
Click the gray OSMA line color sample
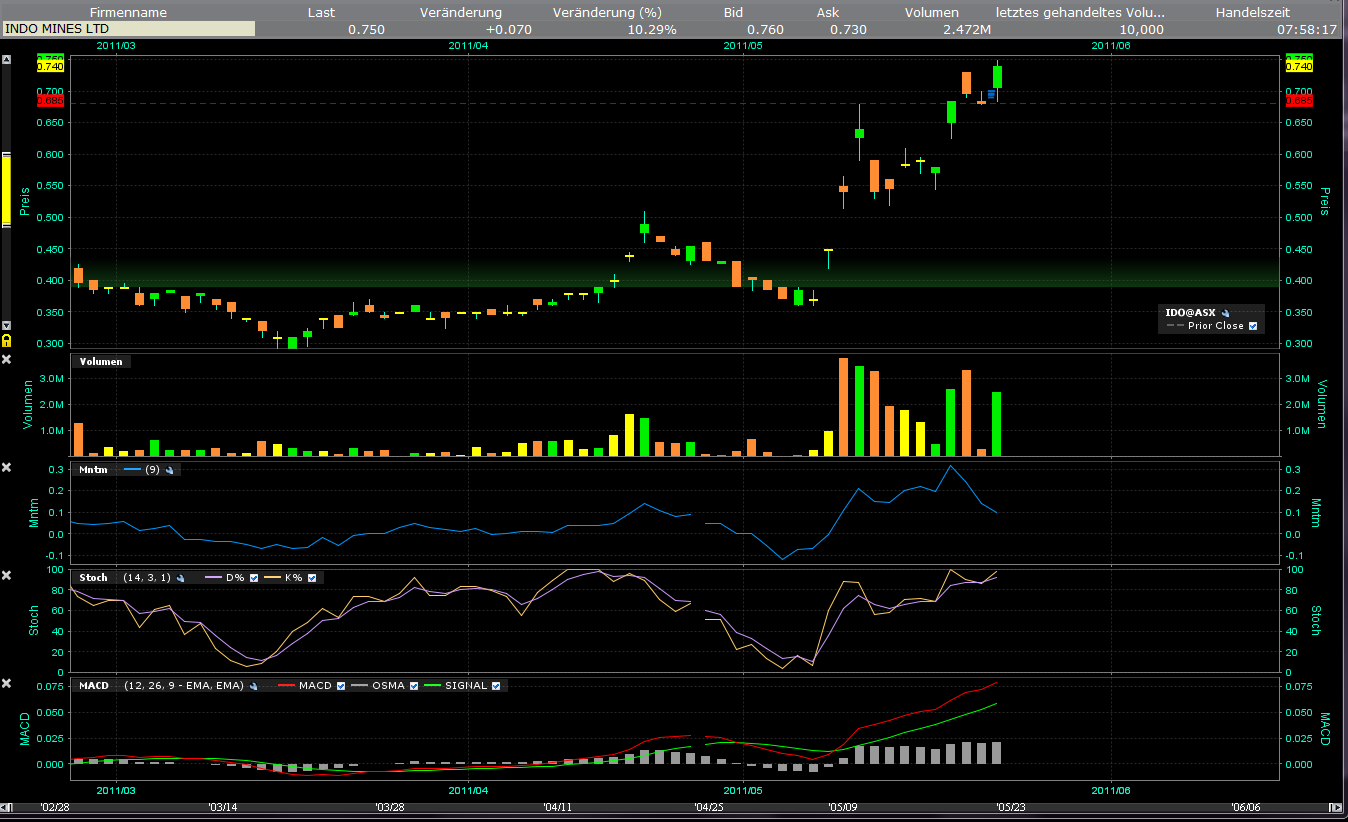[x=360, y=686]
